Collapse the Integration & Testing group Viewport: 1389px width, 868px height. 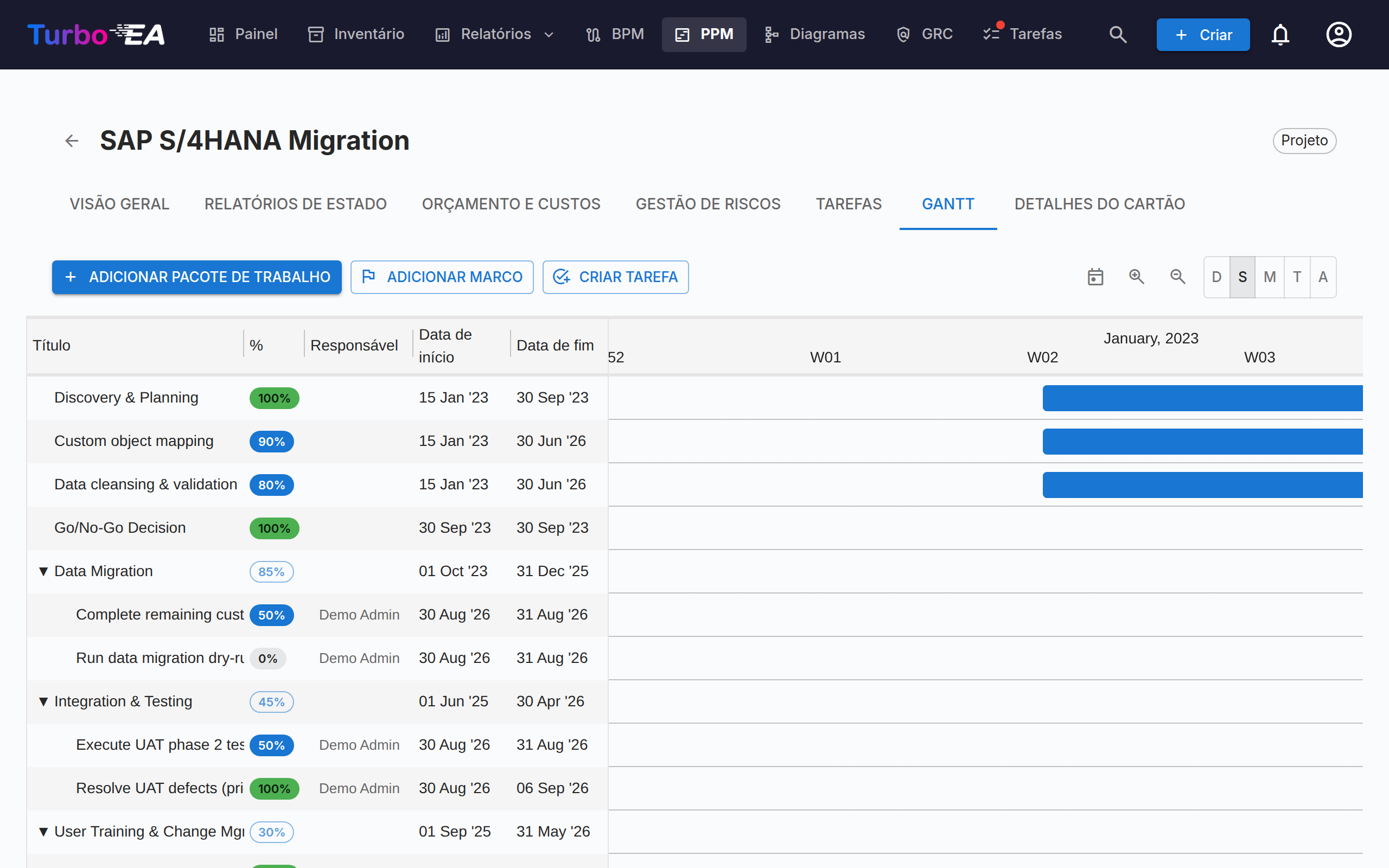click(43, 701)
